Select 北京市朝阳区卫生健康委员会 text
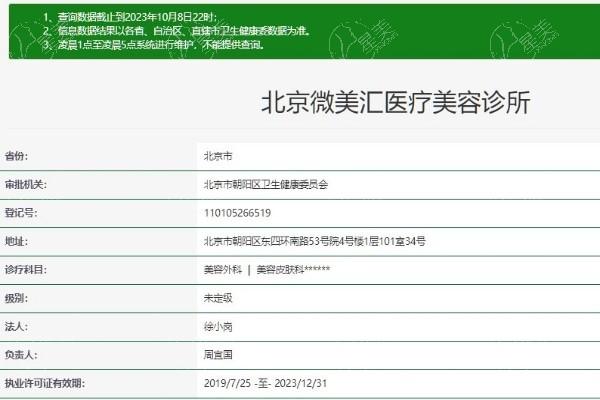This screenshot has width=600, height=400. coord(272,185)
